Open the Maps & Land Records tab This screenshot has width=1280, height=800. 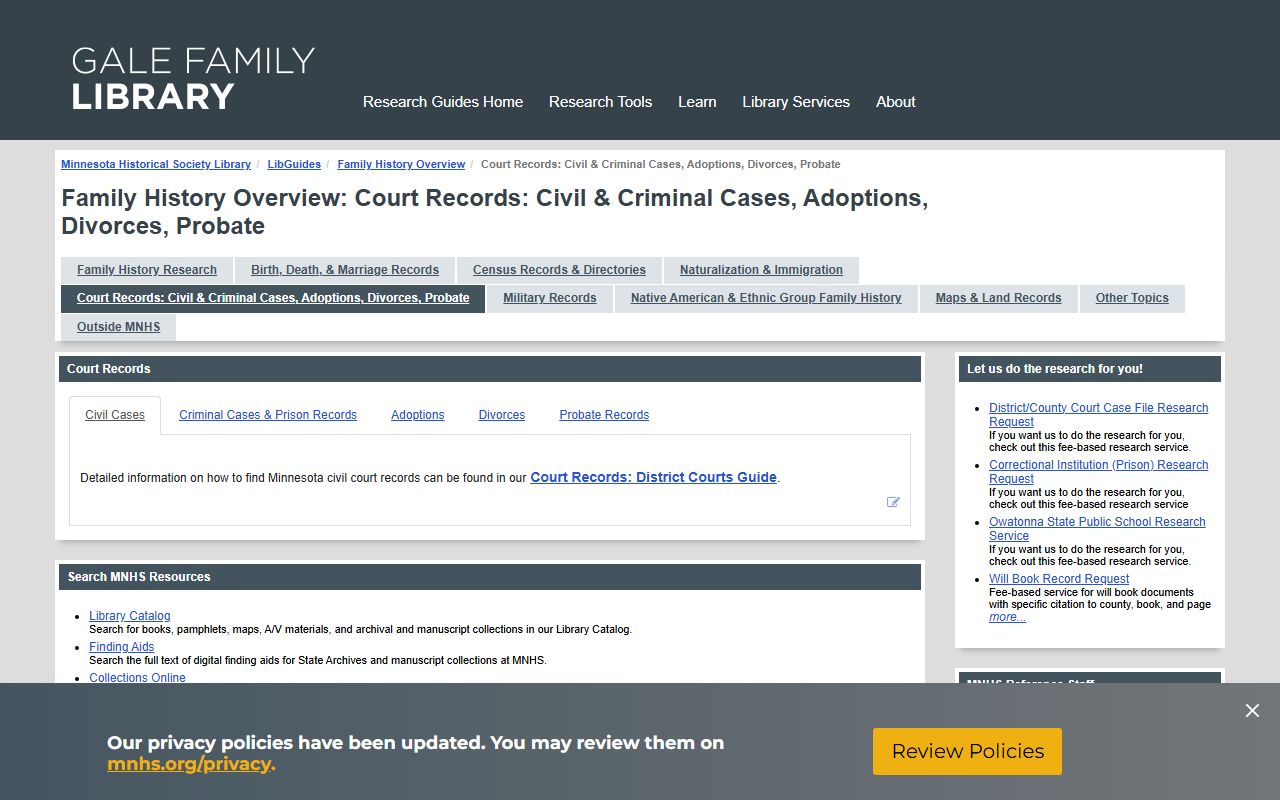[x=998, y=298]
